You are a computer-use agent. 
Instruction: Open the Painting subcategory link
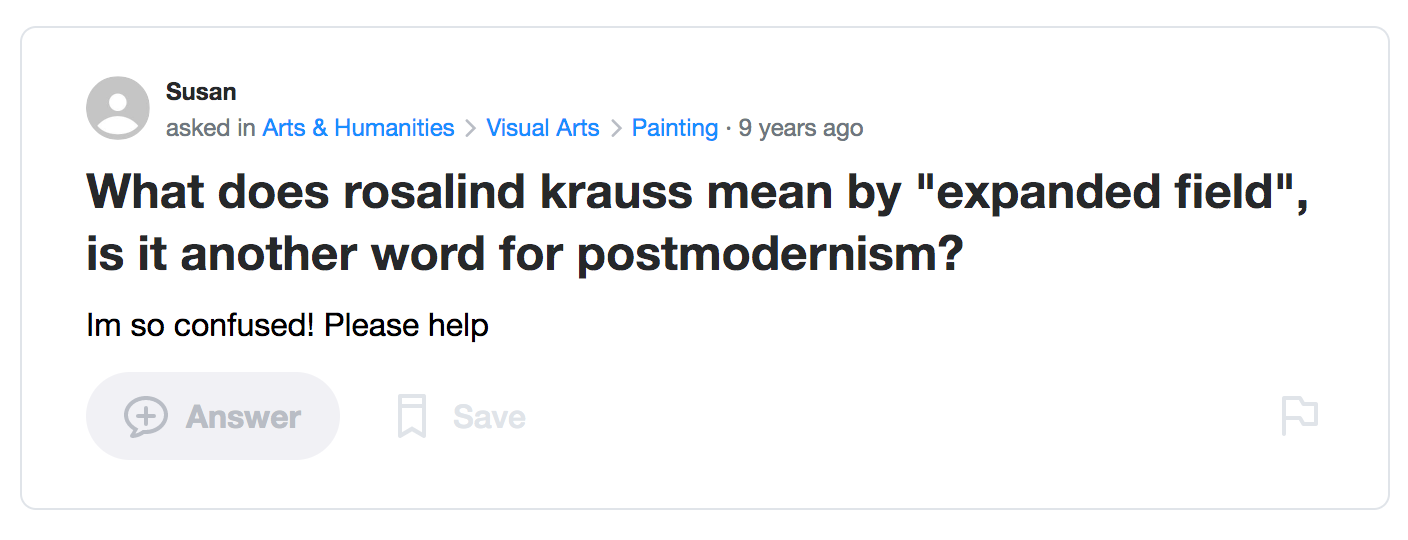[675, 128]
